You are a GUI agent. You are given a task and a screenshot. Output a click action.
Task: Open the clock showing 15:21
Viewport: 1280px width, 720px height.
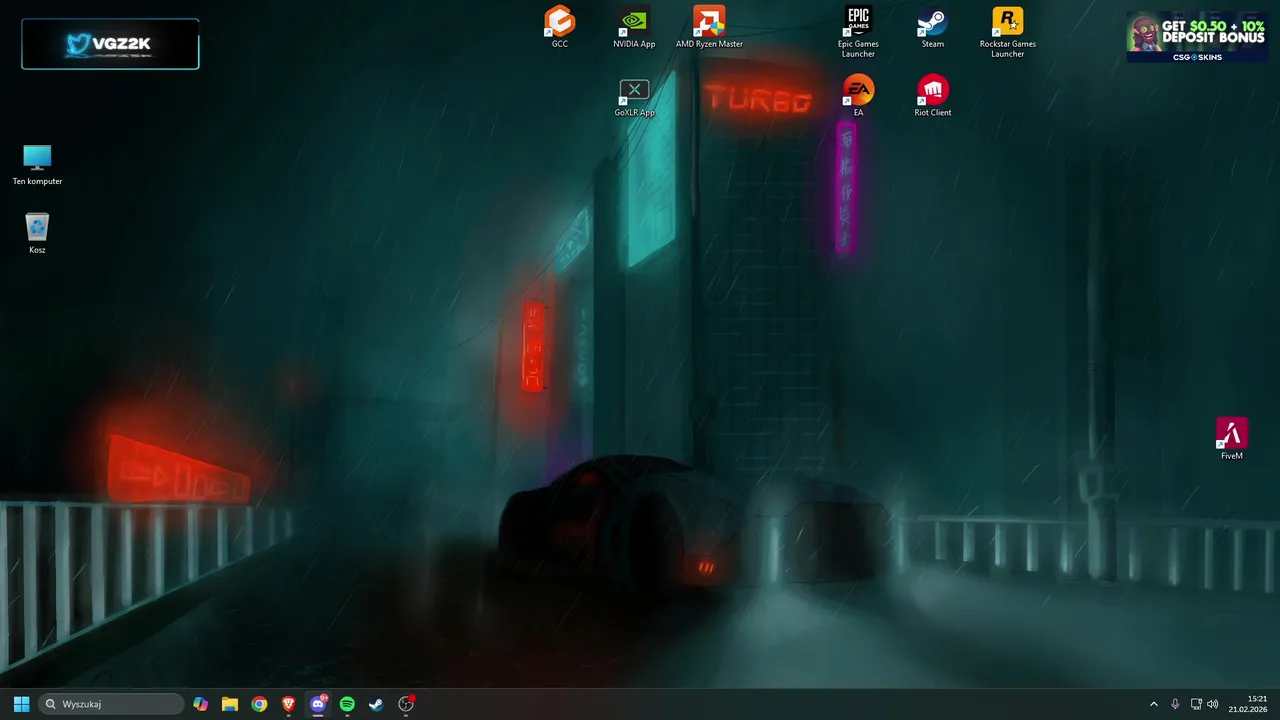[1249, 704]
